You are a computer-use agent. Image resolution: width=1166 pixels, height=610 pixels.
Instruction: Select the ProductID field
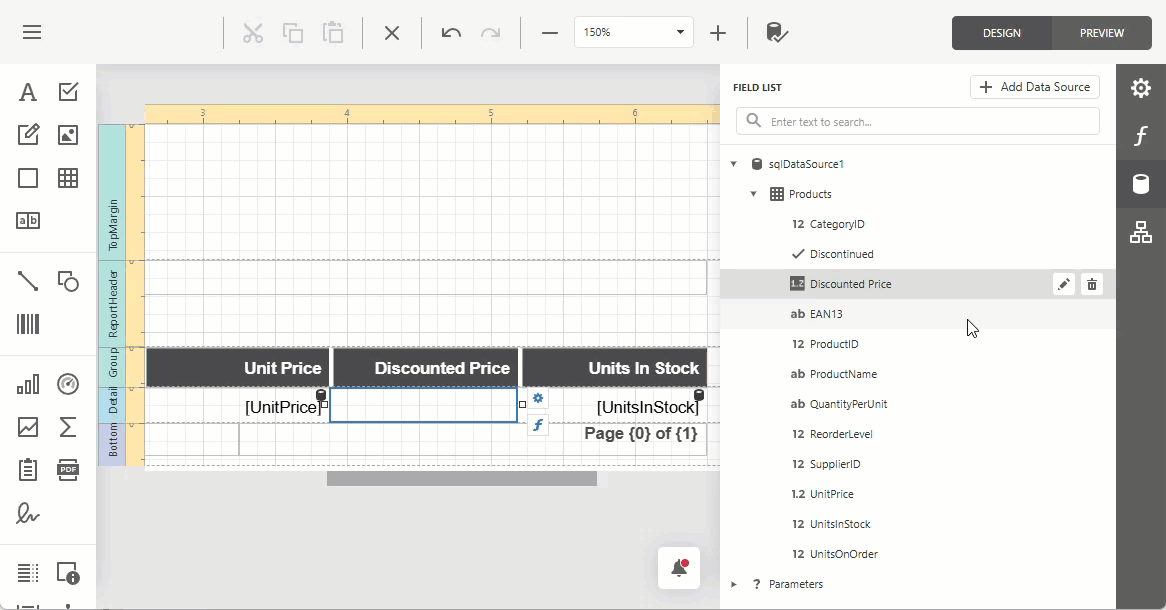pyautogui.click(x=918, y=344)
